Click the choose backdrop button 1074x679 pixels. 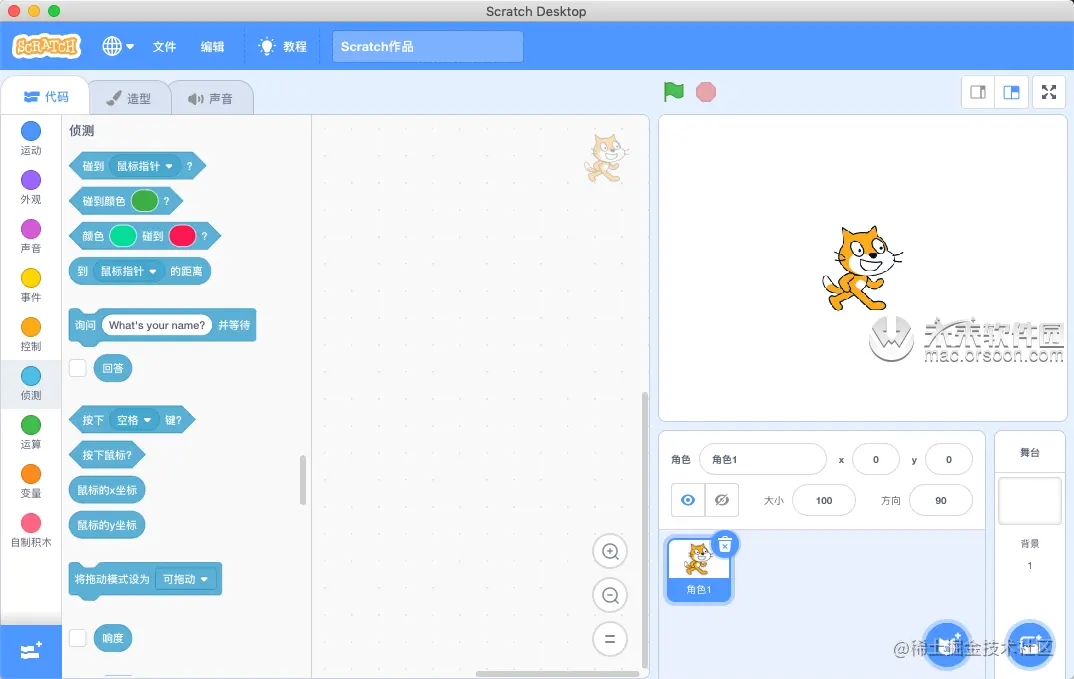pos(1029,645)
